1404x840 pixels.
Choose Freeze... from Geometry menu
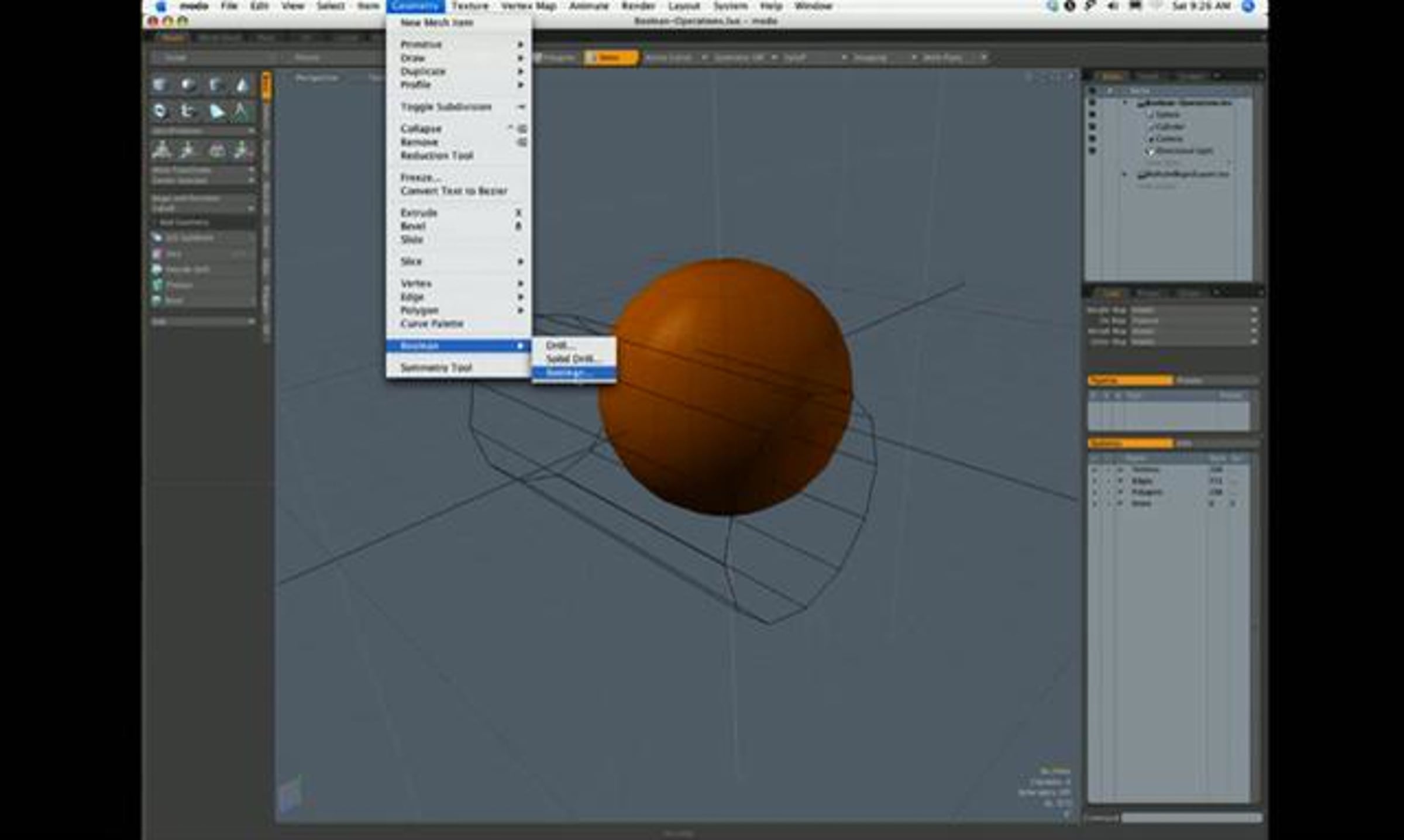tap(459, 177)
